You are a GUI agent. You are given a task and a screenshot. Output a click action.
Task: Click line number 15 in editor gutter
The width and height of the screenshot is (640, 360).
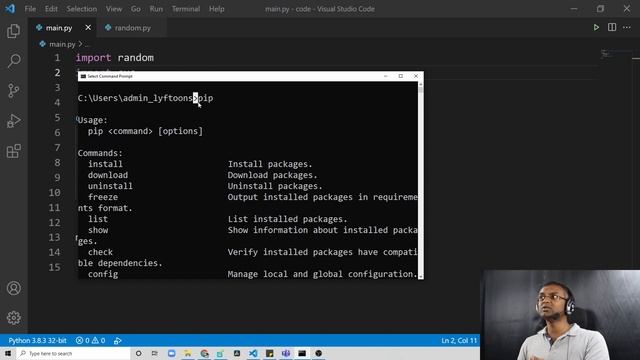click(55, 267)
